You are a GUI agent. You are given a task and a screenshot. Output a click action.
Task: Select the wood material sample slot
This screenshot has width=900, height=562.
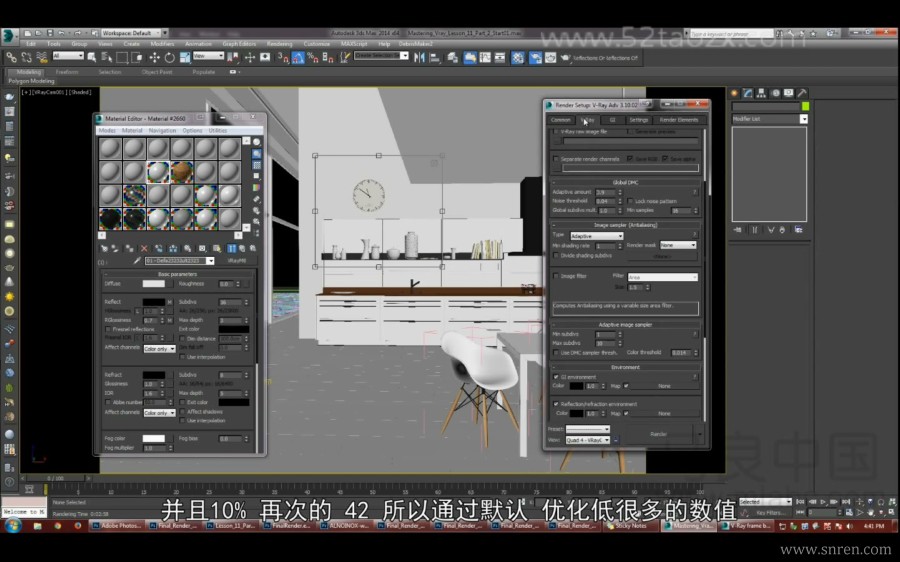click(182, 172)
